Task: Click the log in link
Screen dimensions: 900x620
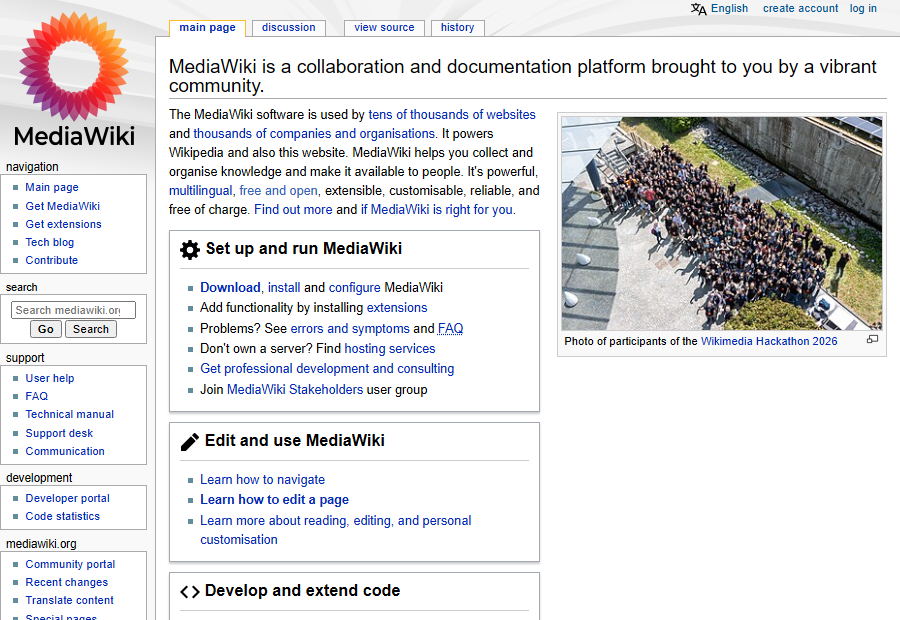Action: pos(863,9)
